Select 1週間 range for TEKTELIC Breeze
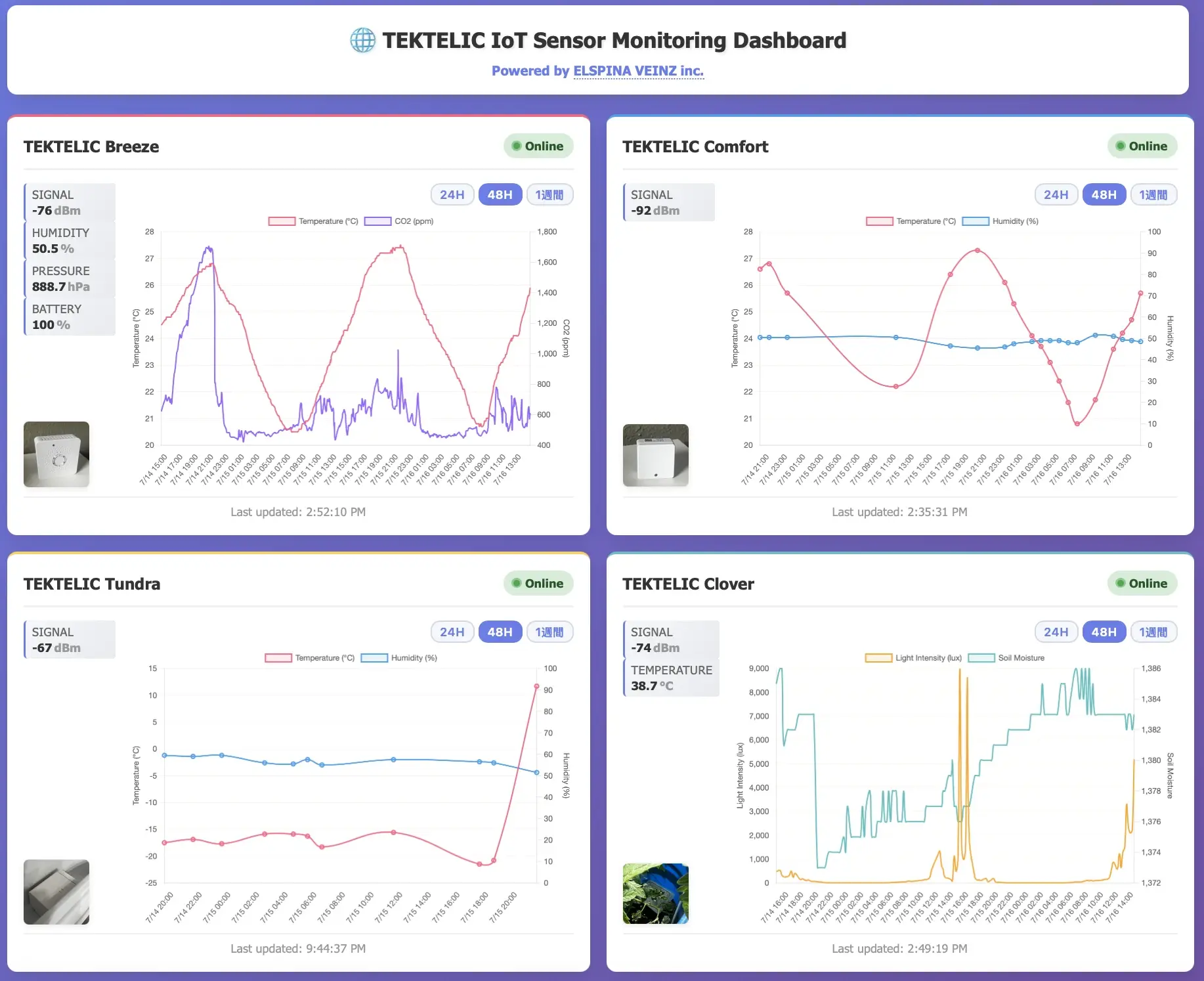1204x981 pixels. tap(549, 194)
